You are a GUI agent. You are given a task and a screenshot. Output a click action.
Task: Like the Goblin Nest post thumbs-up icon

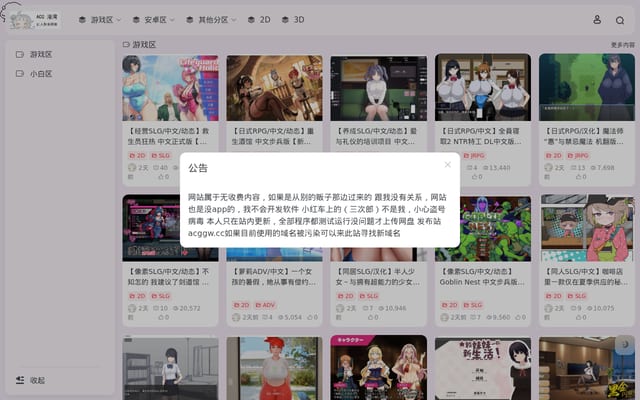[x=518, y=317]
